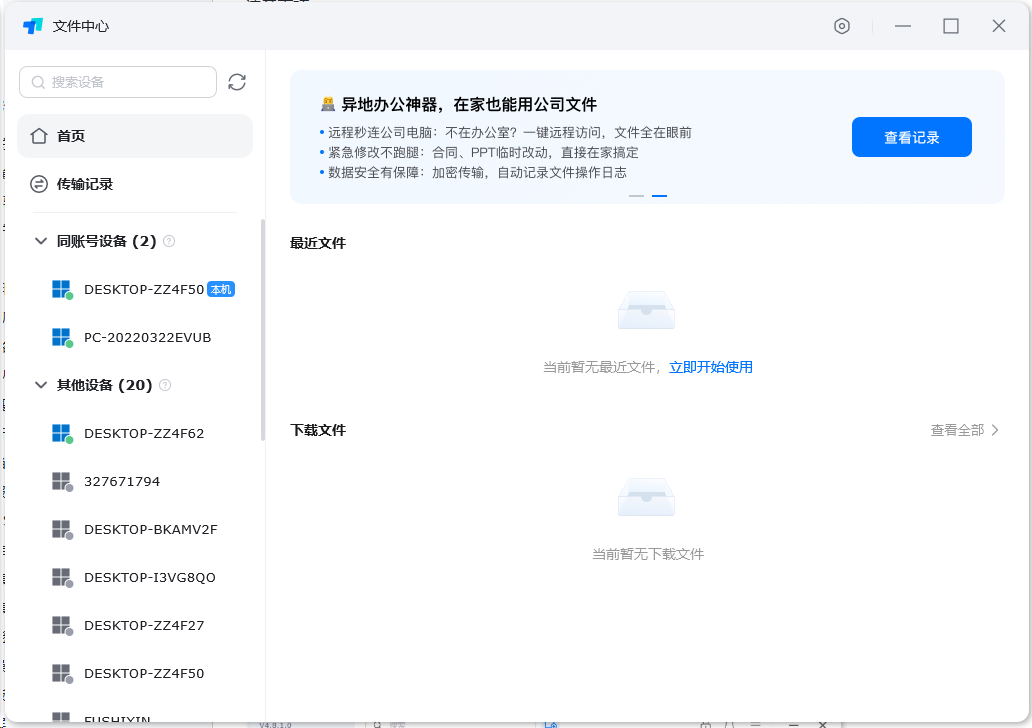Click the 搜索设备 search field

tap(118, 82)
